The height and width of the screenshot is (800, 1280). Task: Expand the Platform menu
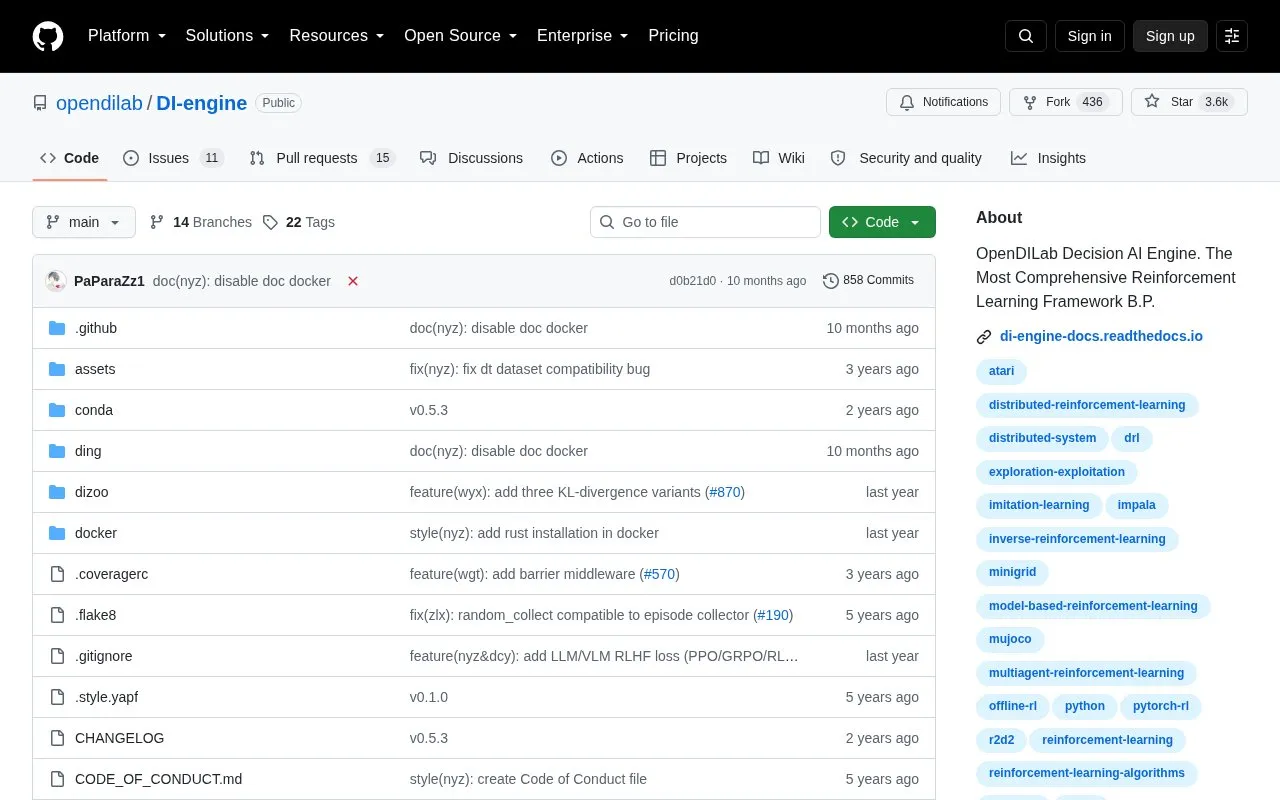127,36
